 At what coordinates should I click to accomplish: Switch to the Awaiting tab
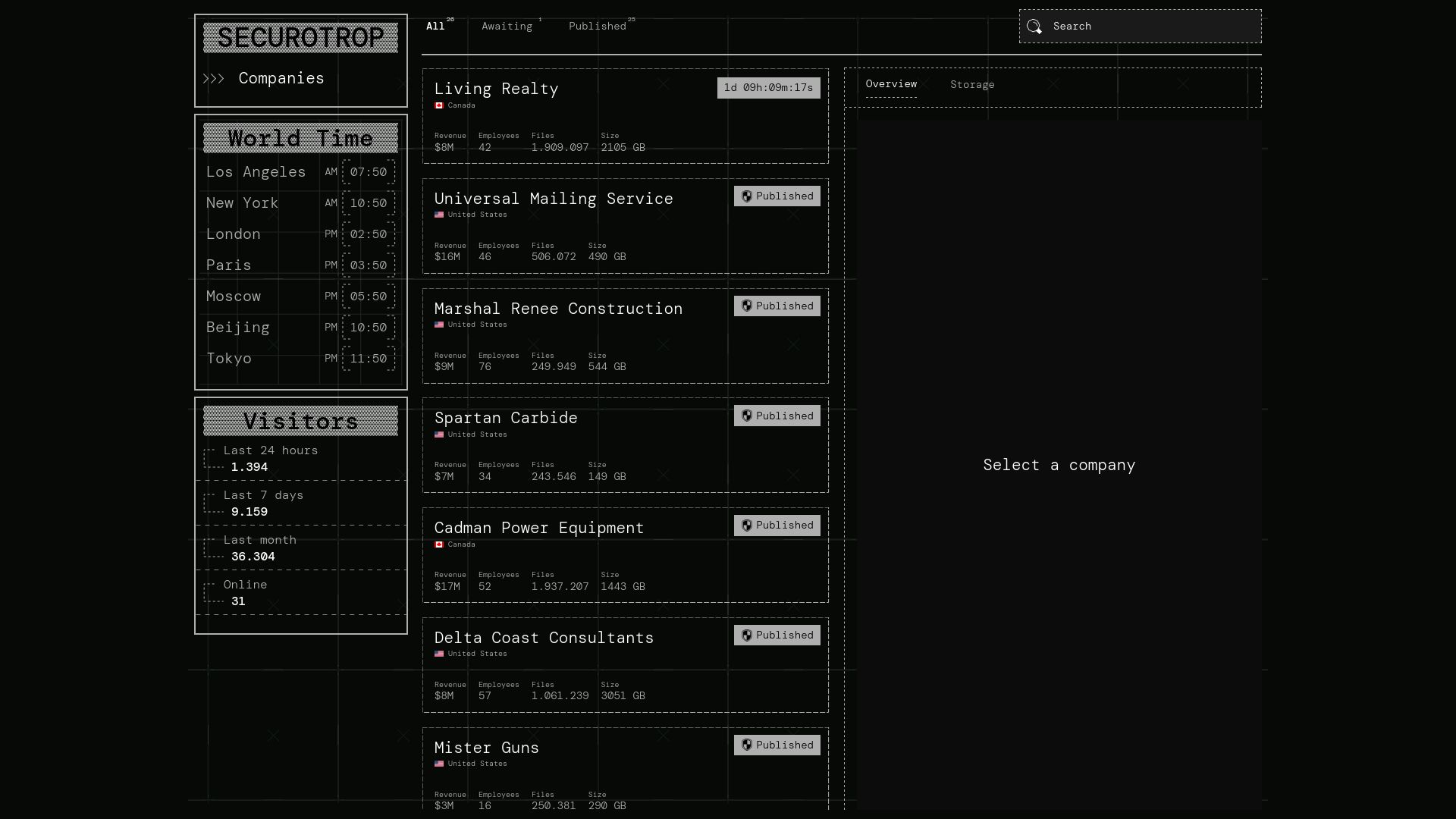[x=507, y=26]
